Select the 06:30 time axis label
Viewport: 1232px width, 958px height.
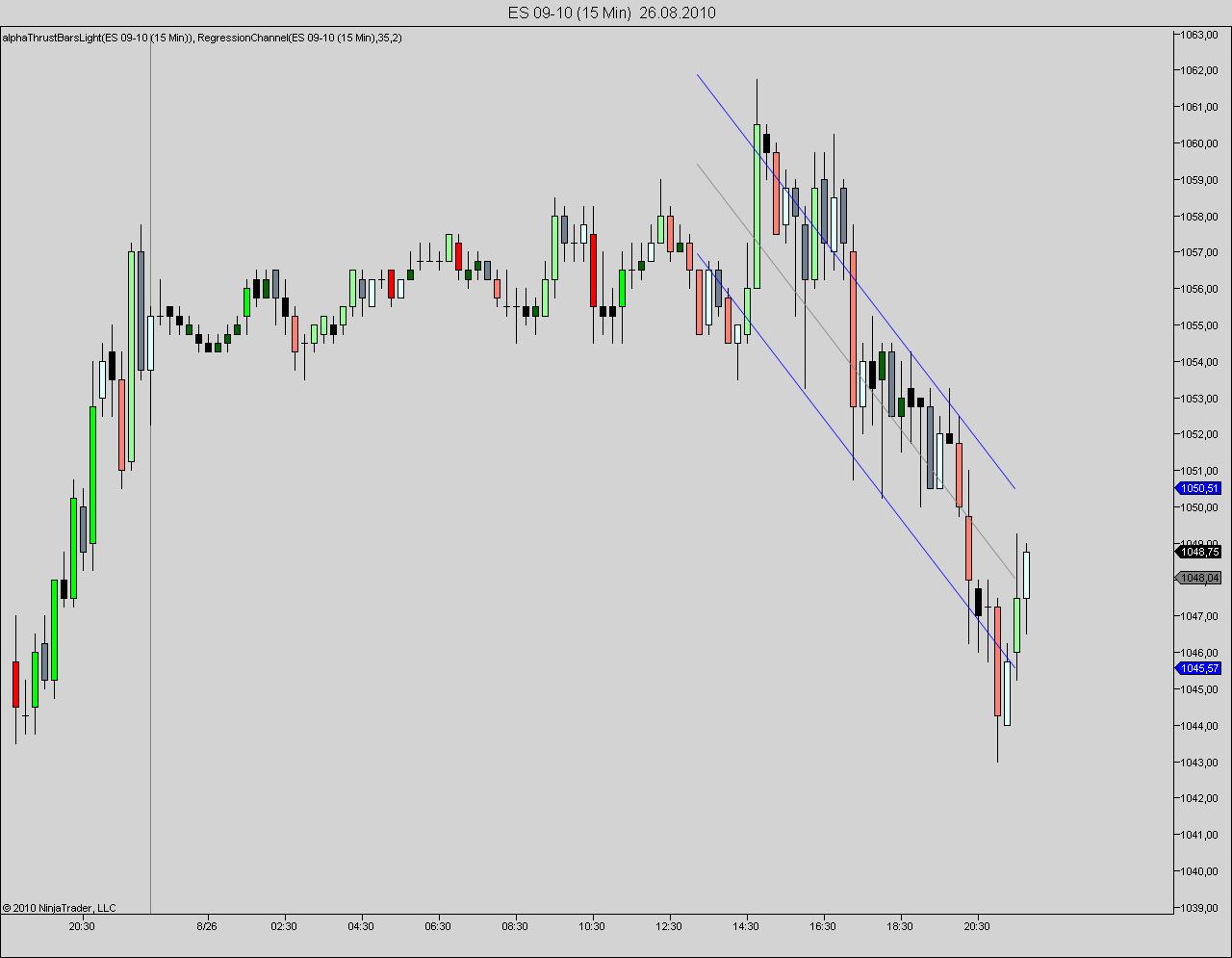coord(438,926)
